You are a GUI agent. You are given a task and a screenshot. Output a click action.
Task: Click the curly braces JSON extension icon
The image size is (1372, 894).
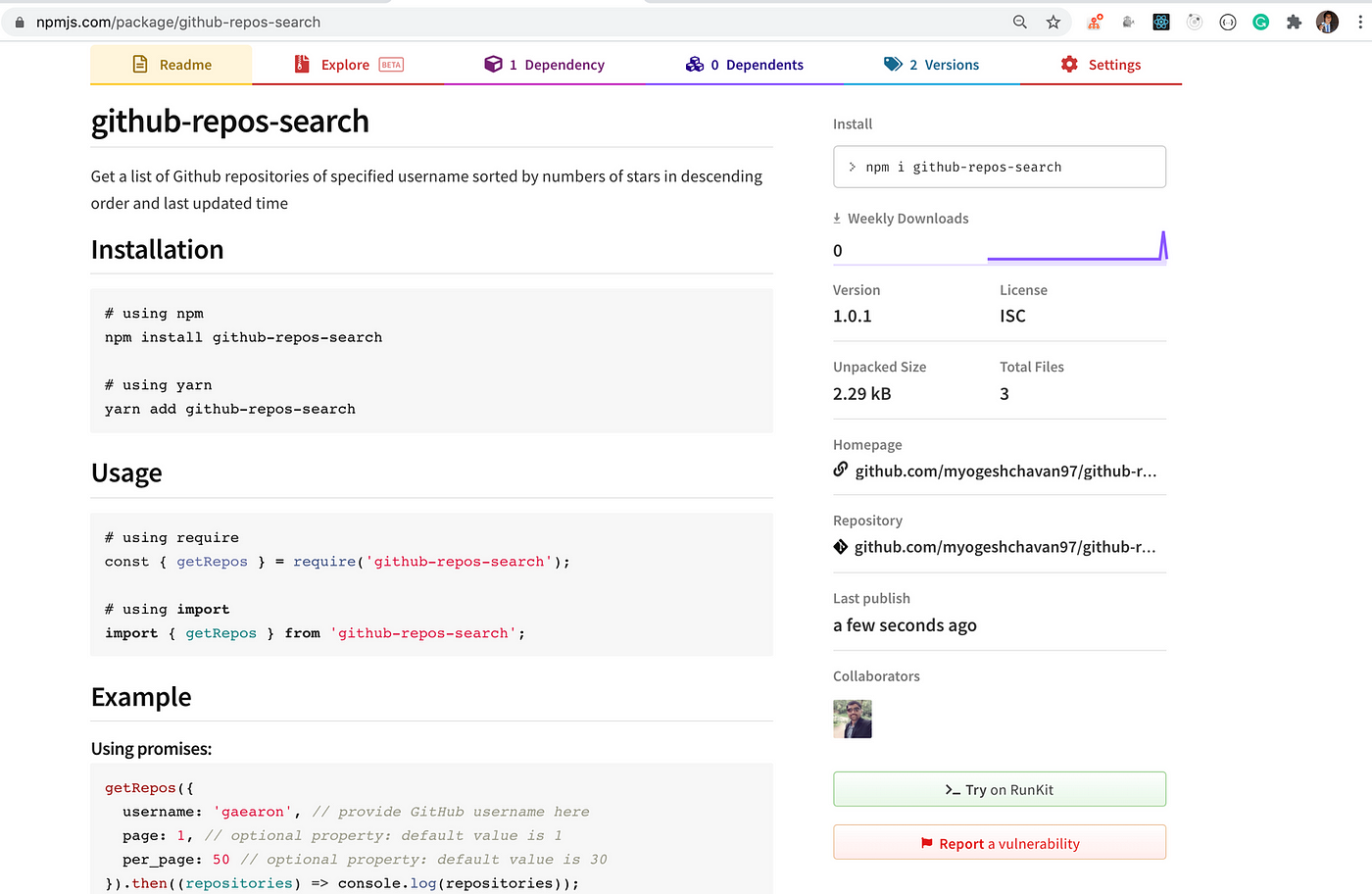pos(1228,22)
